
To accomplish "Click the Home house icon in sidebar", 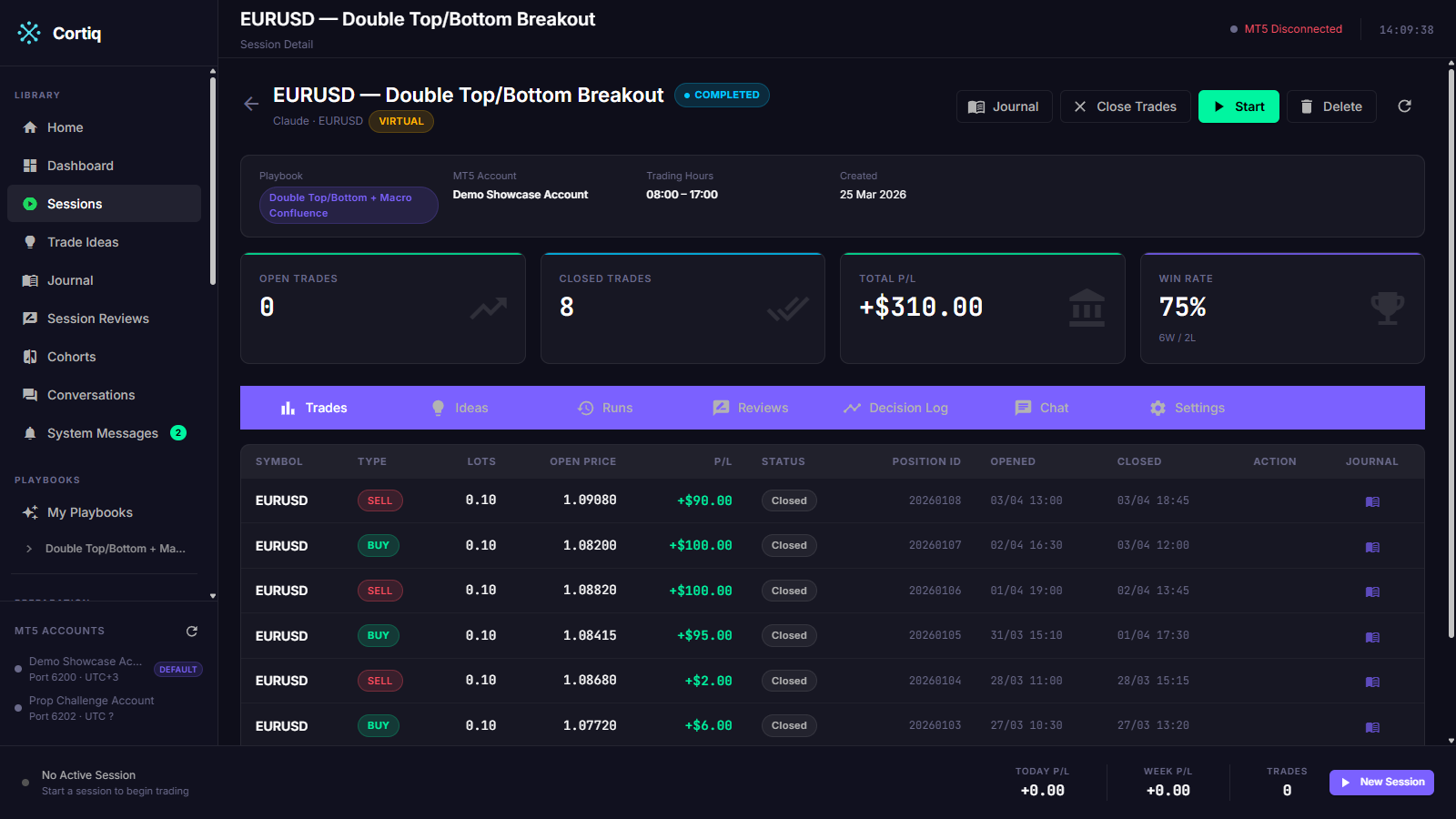I will (x=30, y=127).
